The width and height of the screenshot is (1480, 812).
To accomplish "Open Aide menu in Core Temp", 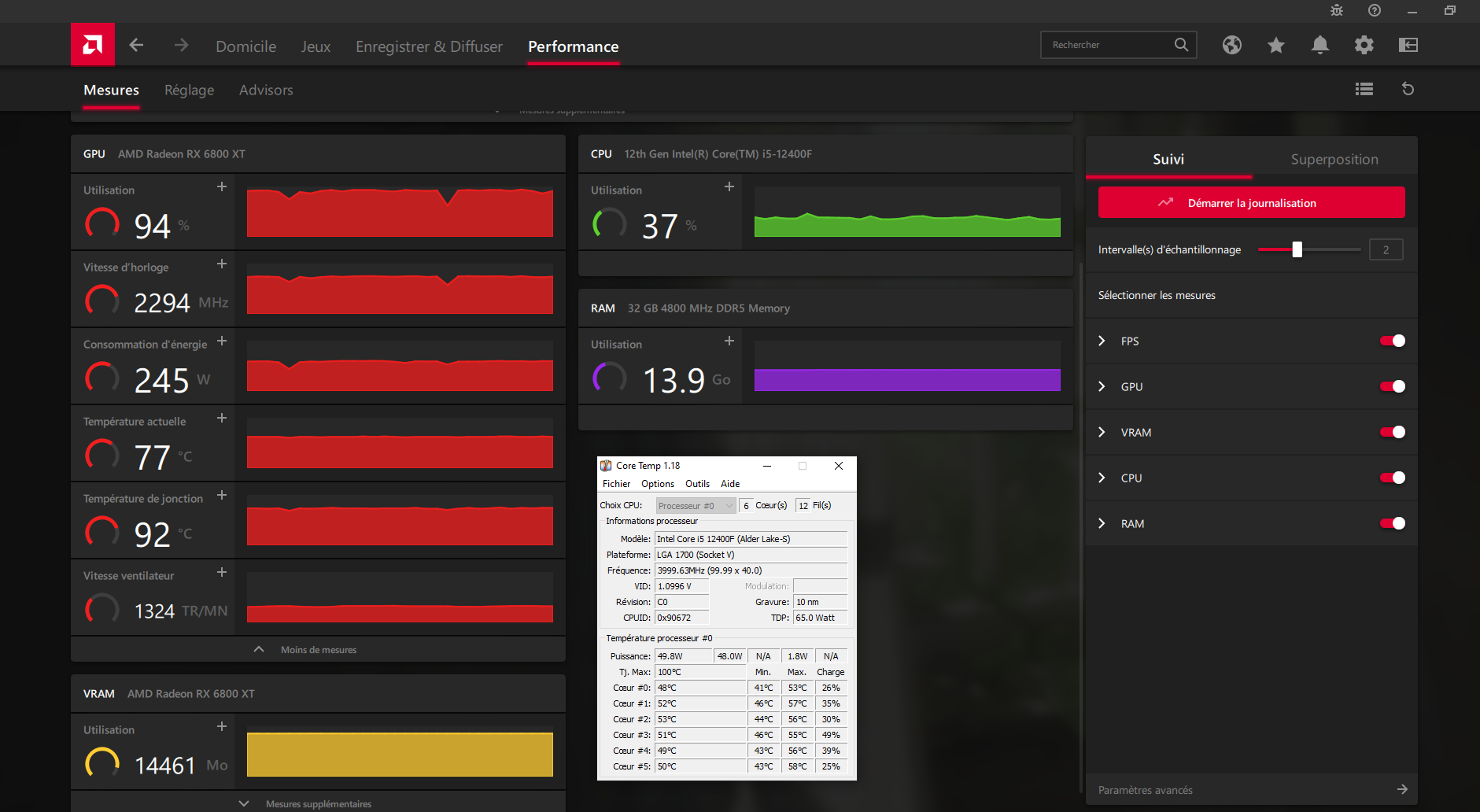I will tap(730, 484).
